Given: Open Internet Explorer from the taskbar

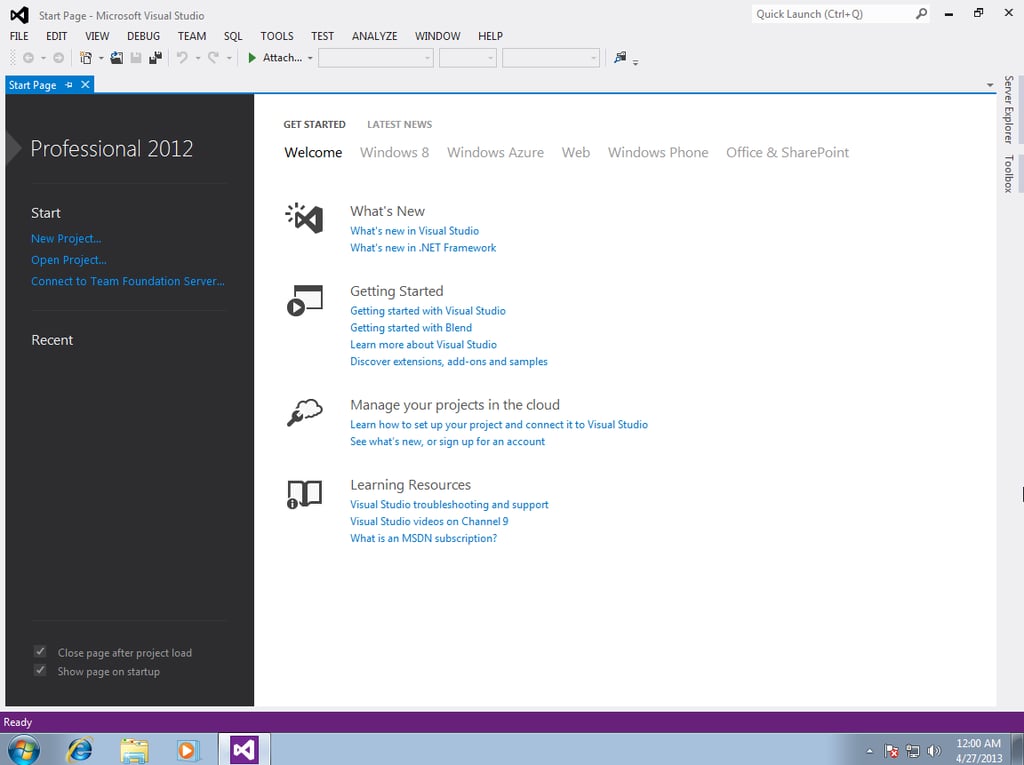Looking at the screenshot, I should [x=80, y=749].
